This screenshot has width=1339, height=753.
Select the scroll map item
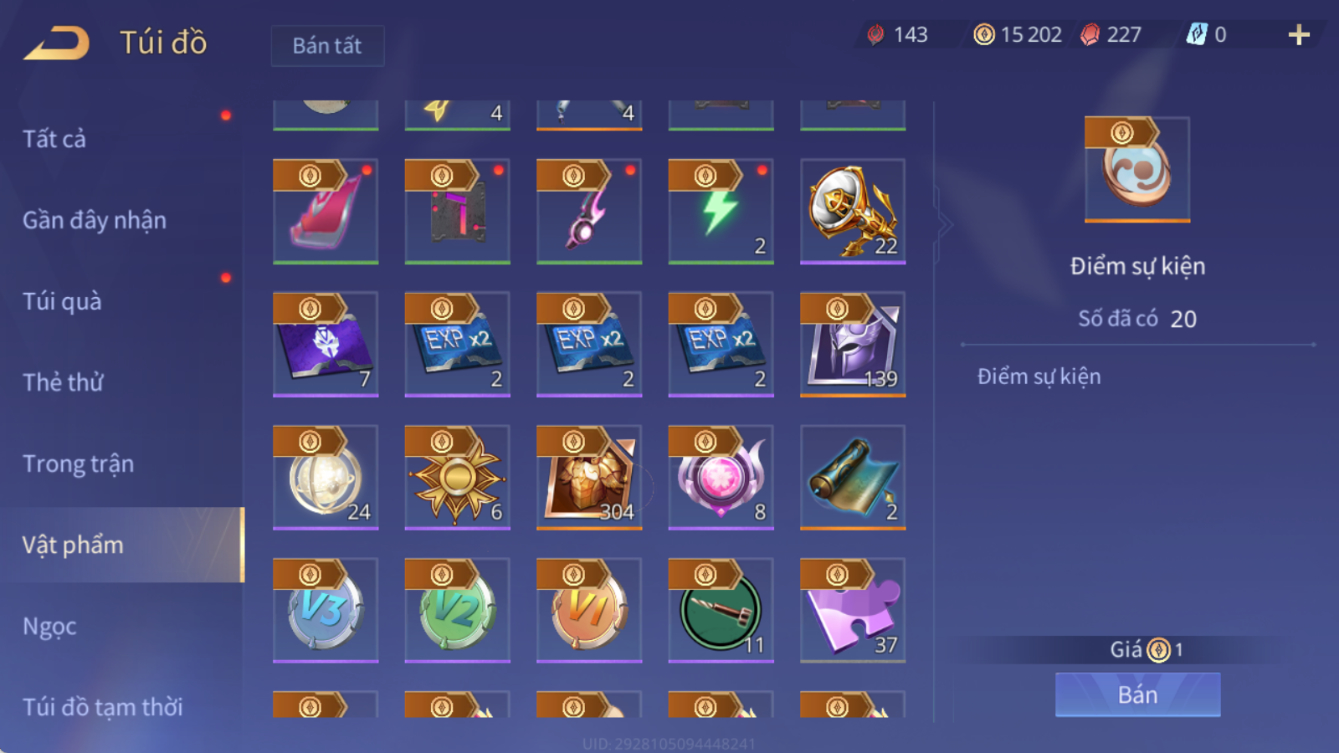point(853,478)
